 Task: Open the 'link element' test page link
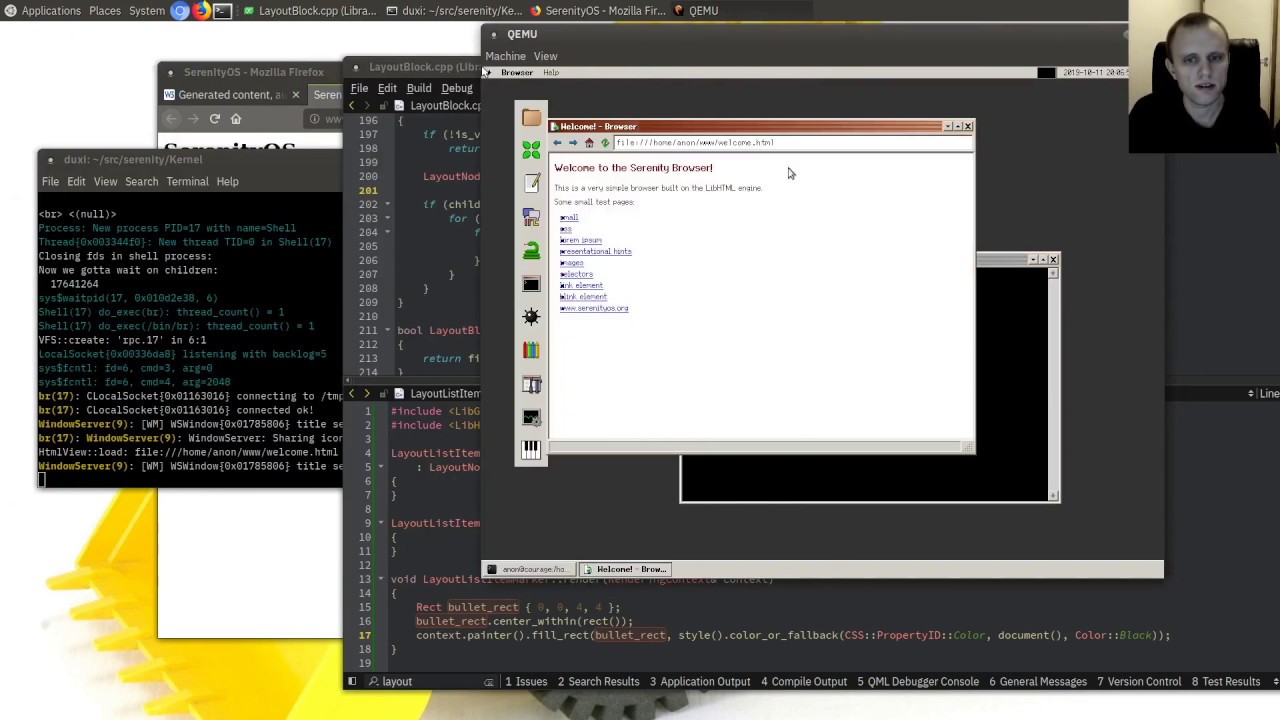click(581, 285)
